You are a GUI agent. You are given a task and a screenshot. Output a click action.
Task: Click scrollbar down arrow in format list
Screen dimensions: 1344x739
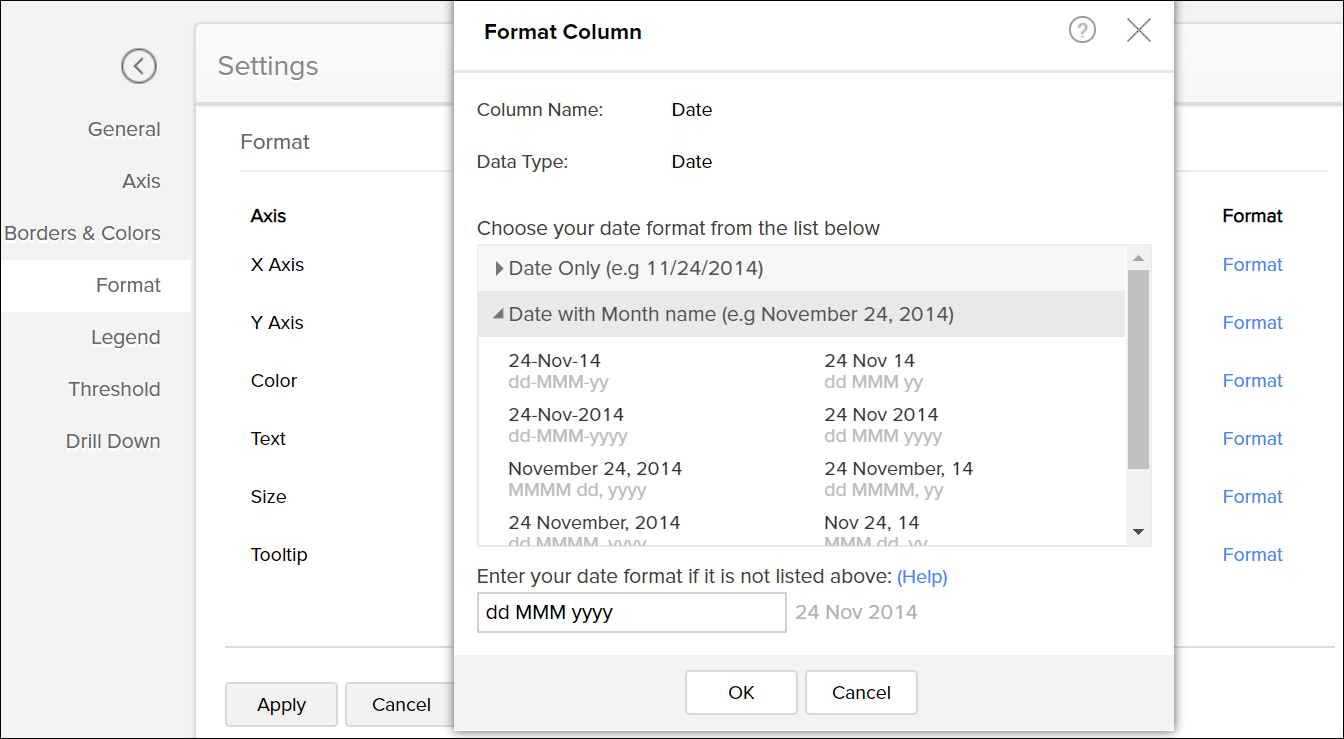tap(1138, 532)
